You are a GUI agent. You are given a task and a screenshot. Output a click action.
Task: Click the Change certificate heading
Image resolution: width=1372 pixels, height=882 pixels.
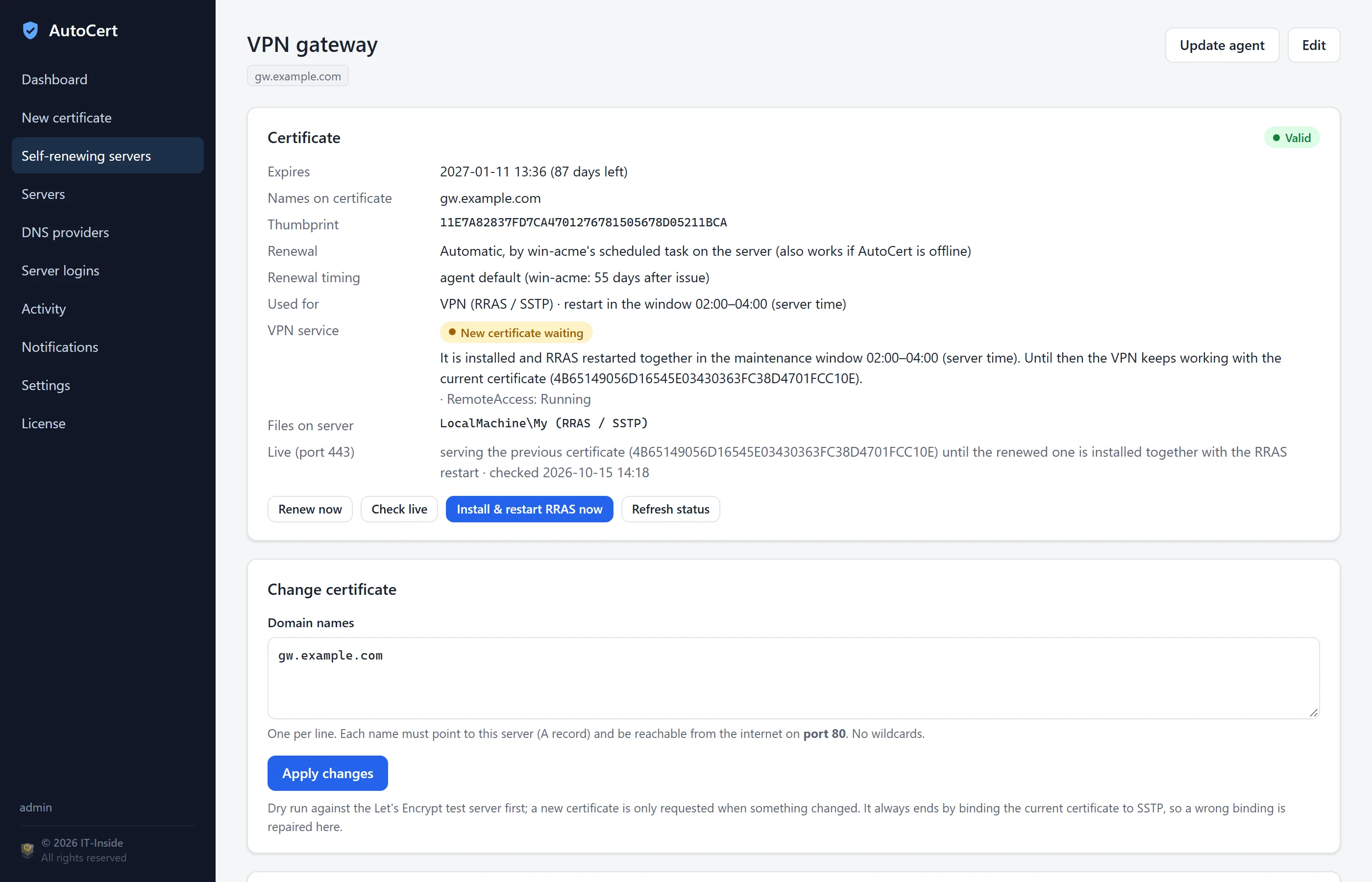coord(332,589)
